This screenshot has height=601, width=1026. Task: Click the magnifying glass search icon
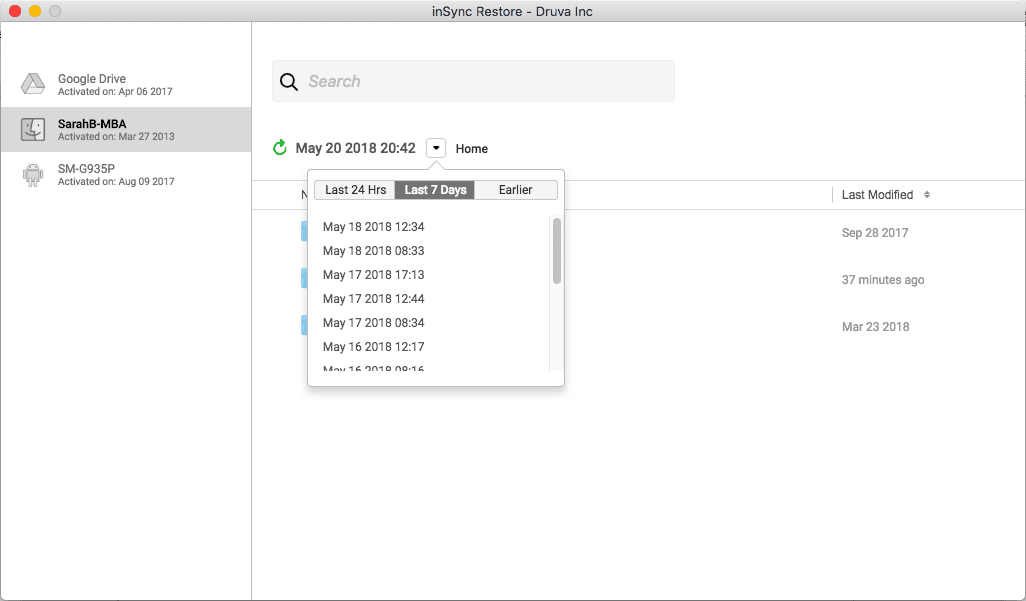tap(289, 82)
